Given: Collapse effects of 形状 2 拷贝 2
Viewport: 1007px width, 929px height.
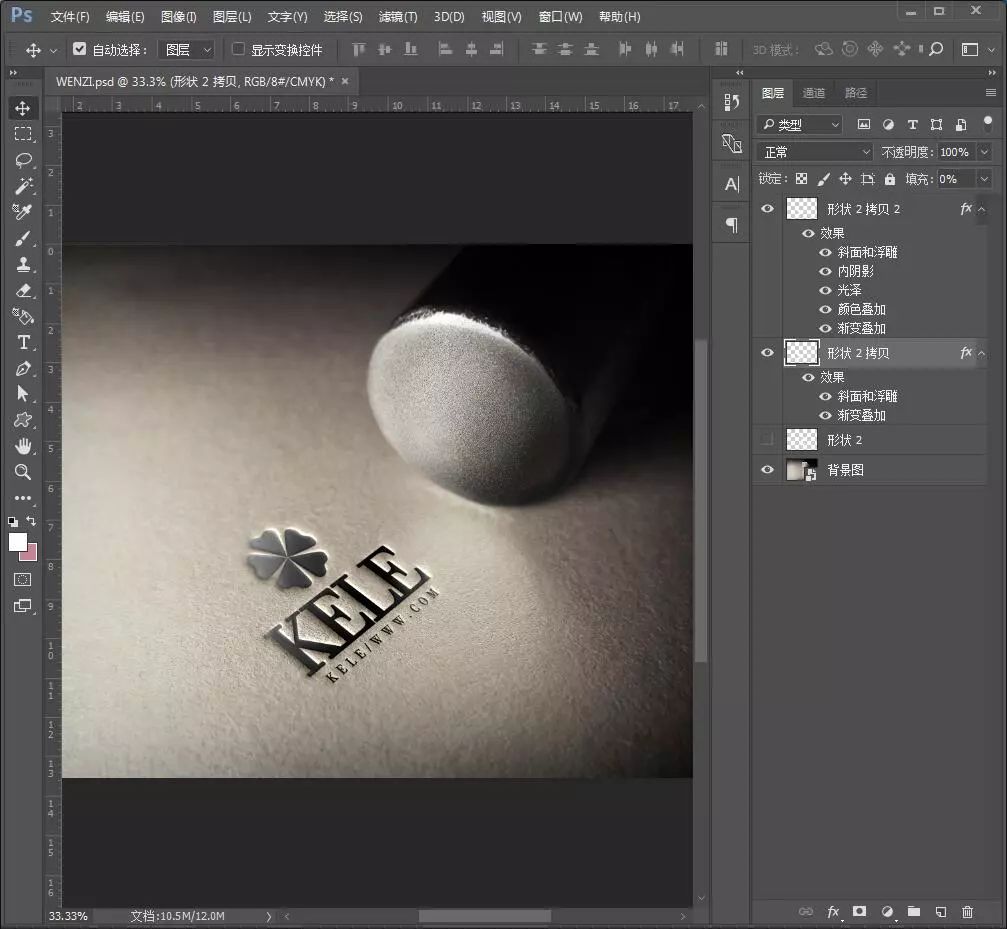Looking at the screenshot, I should [982, 209].
